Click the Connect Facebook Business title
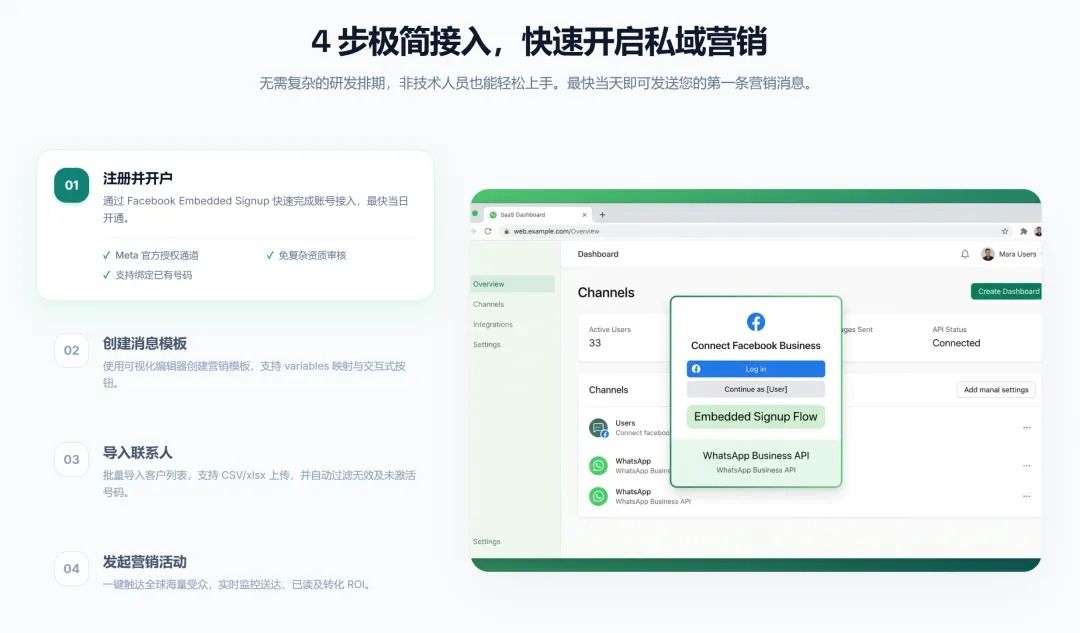Viewport: 1080px width, 633px height. tap(756, 346)
